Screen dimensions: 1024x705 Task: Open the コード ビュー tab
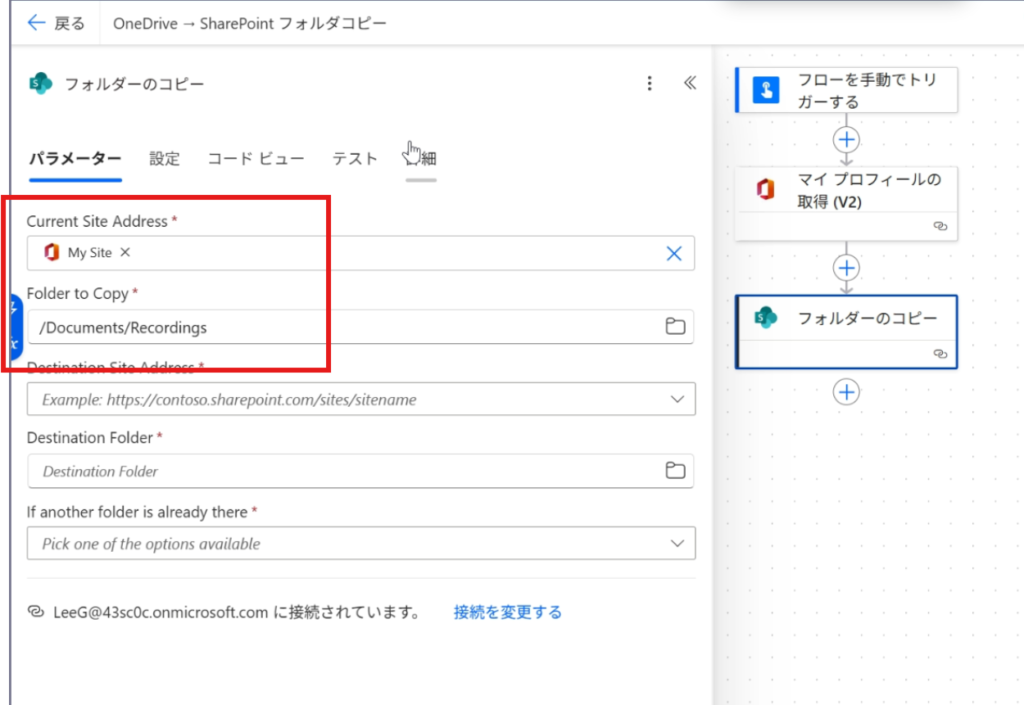coord(255,158)
